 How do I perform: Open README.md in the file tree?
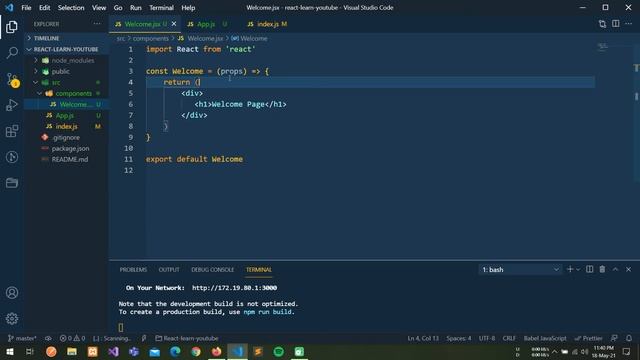pos(65,159)
